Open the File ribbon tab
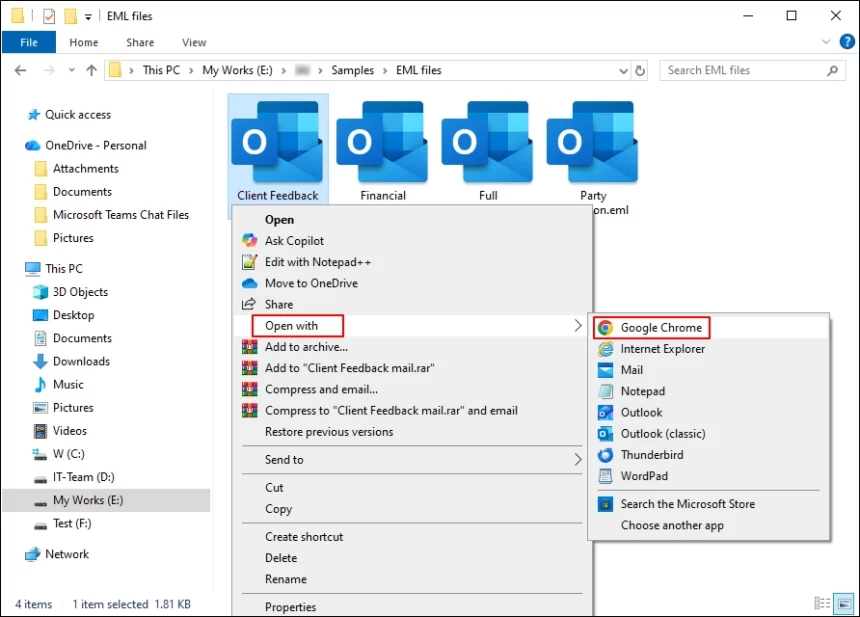 point(29,42)
